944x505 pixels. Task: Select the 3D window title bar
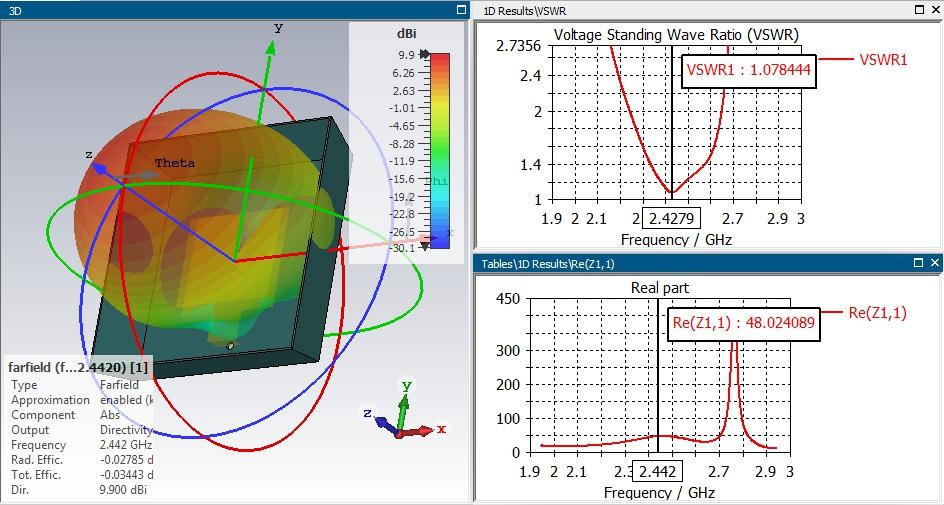tap(234, 10)
